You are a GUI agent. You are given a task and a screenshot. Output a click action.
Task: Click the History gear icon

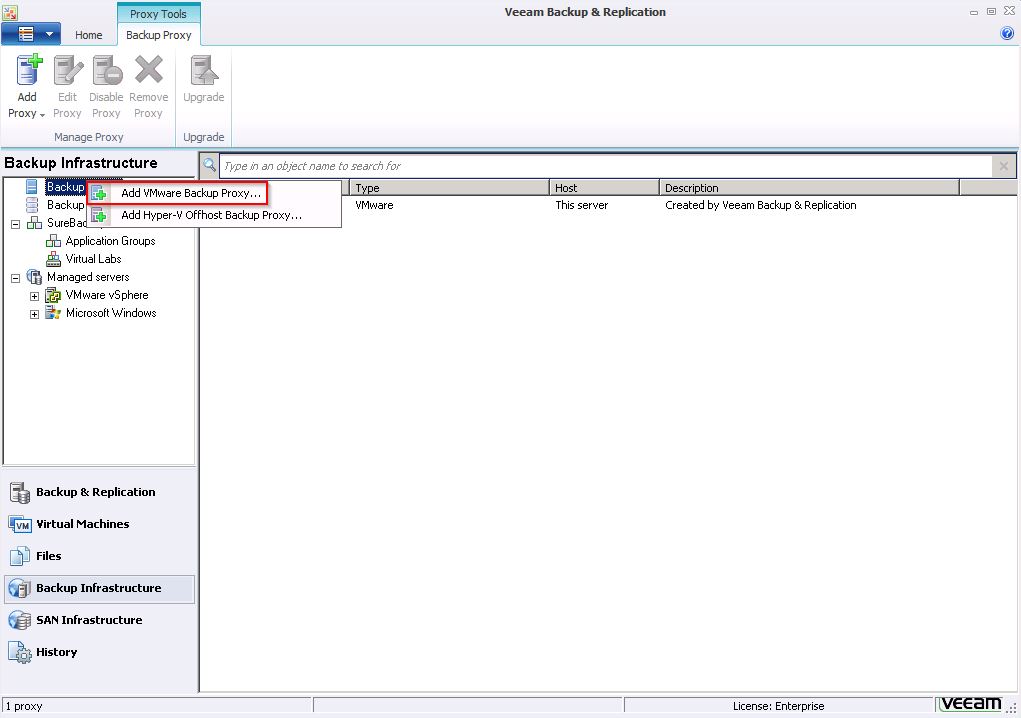click(20, 652)
